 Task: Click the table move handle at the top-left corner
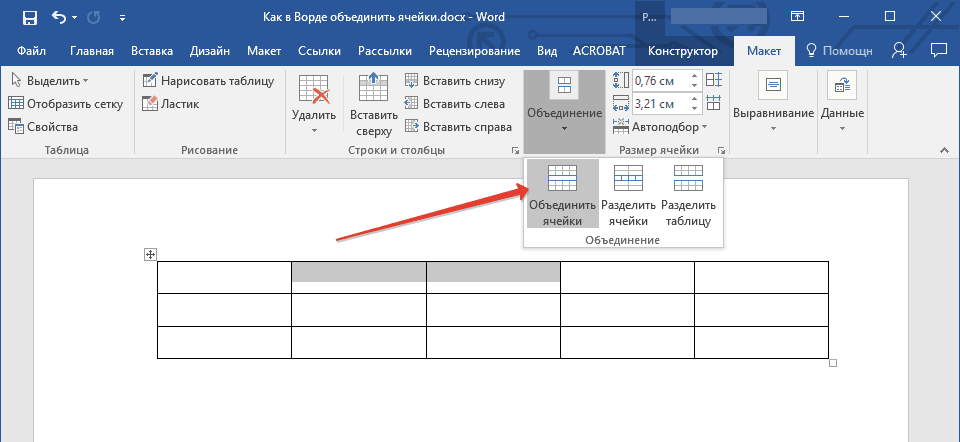coord(150,255)
